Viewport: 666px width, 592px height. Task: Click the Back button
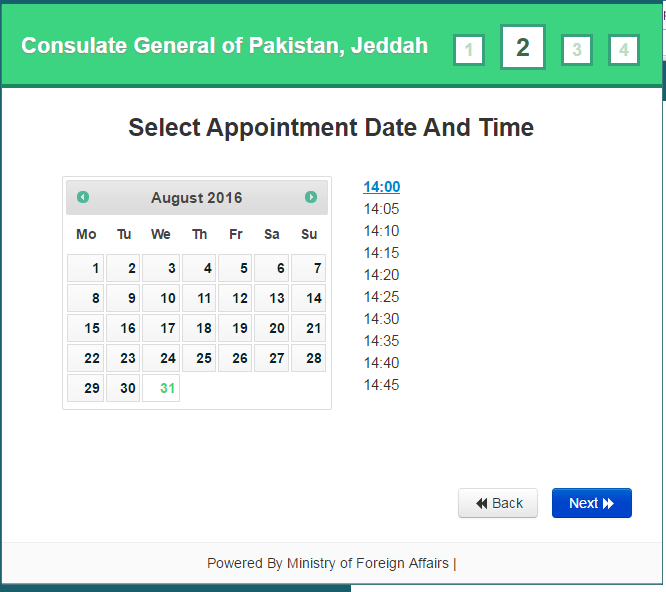coord(498,503)
